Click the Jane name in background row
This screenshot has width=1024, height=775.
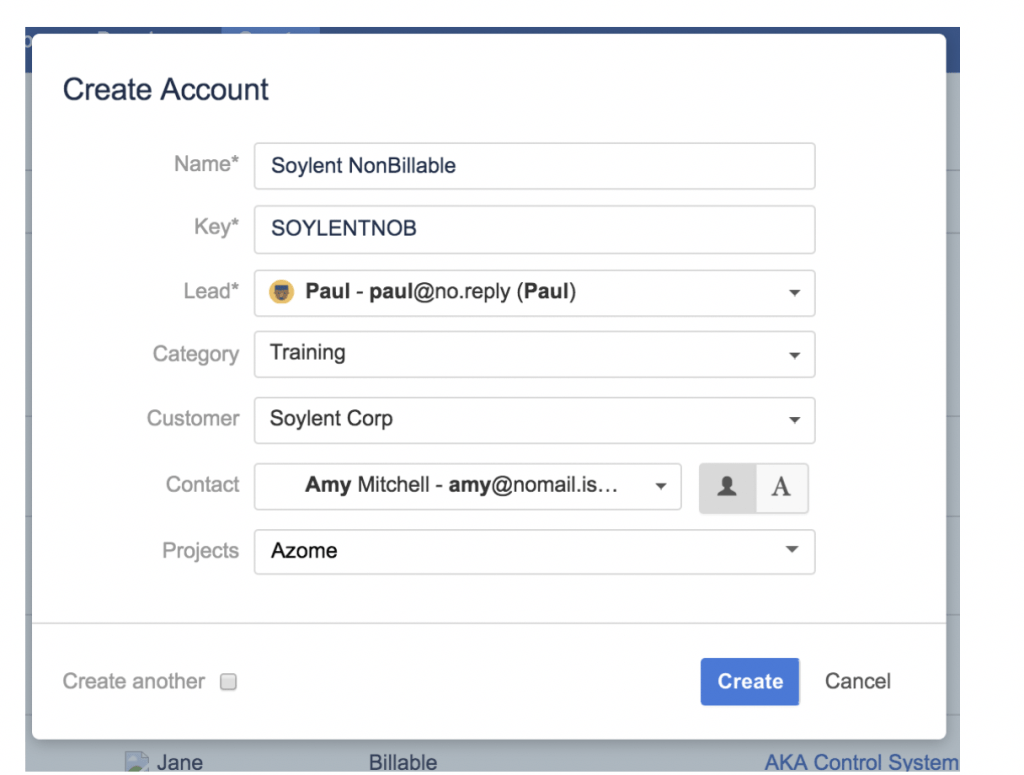[x=180, y=763]
